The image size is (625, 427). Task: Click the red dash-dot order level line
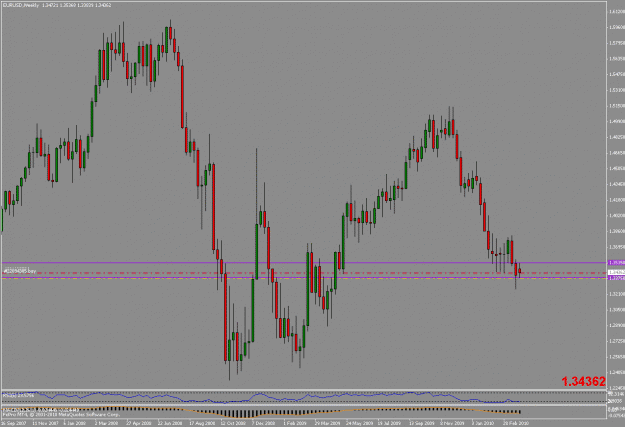coord(303,273)
